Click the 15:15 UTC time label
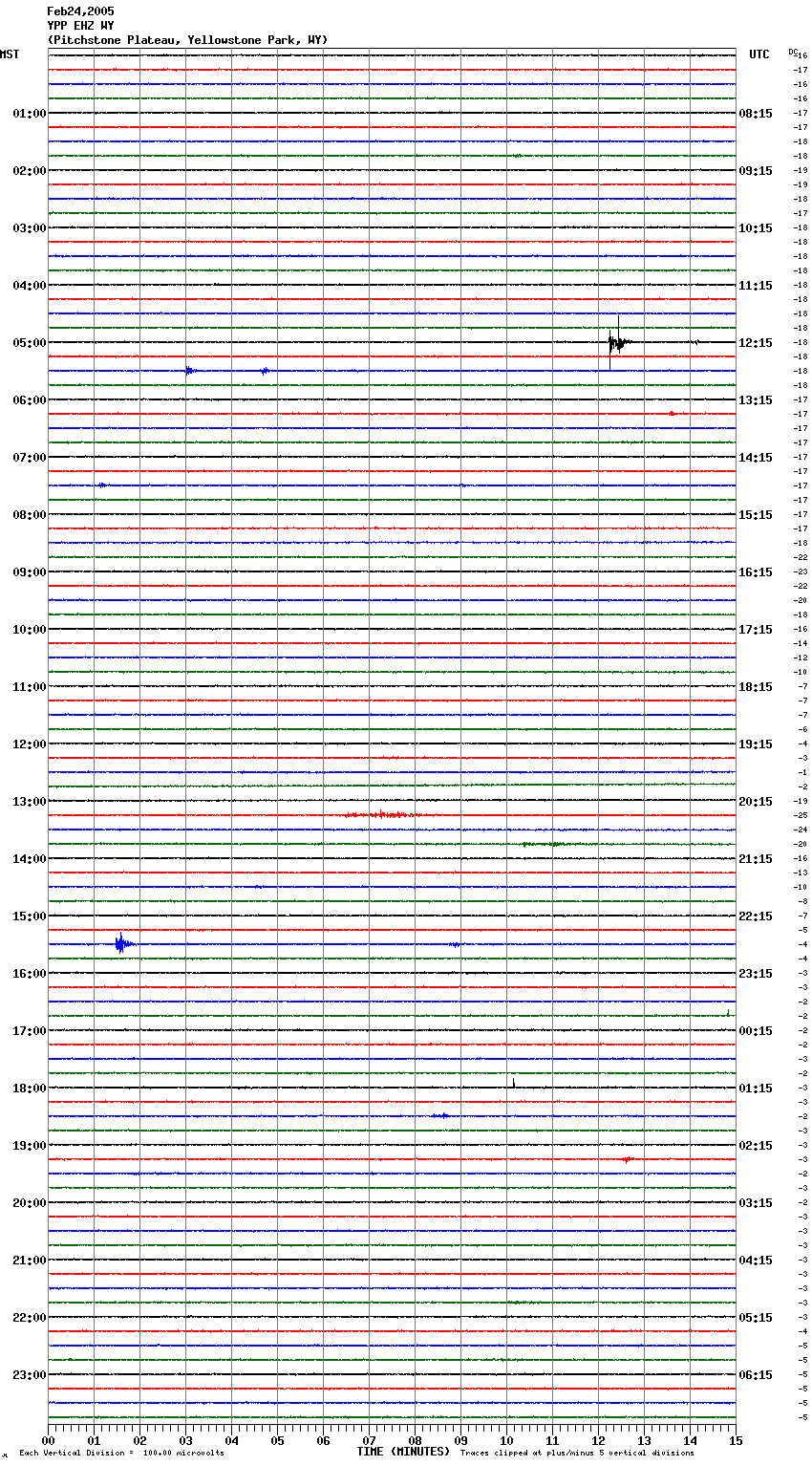This screenshot has width=812, height=1466. tap(756, 515)
